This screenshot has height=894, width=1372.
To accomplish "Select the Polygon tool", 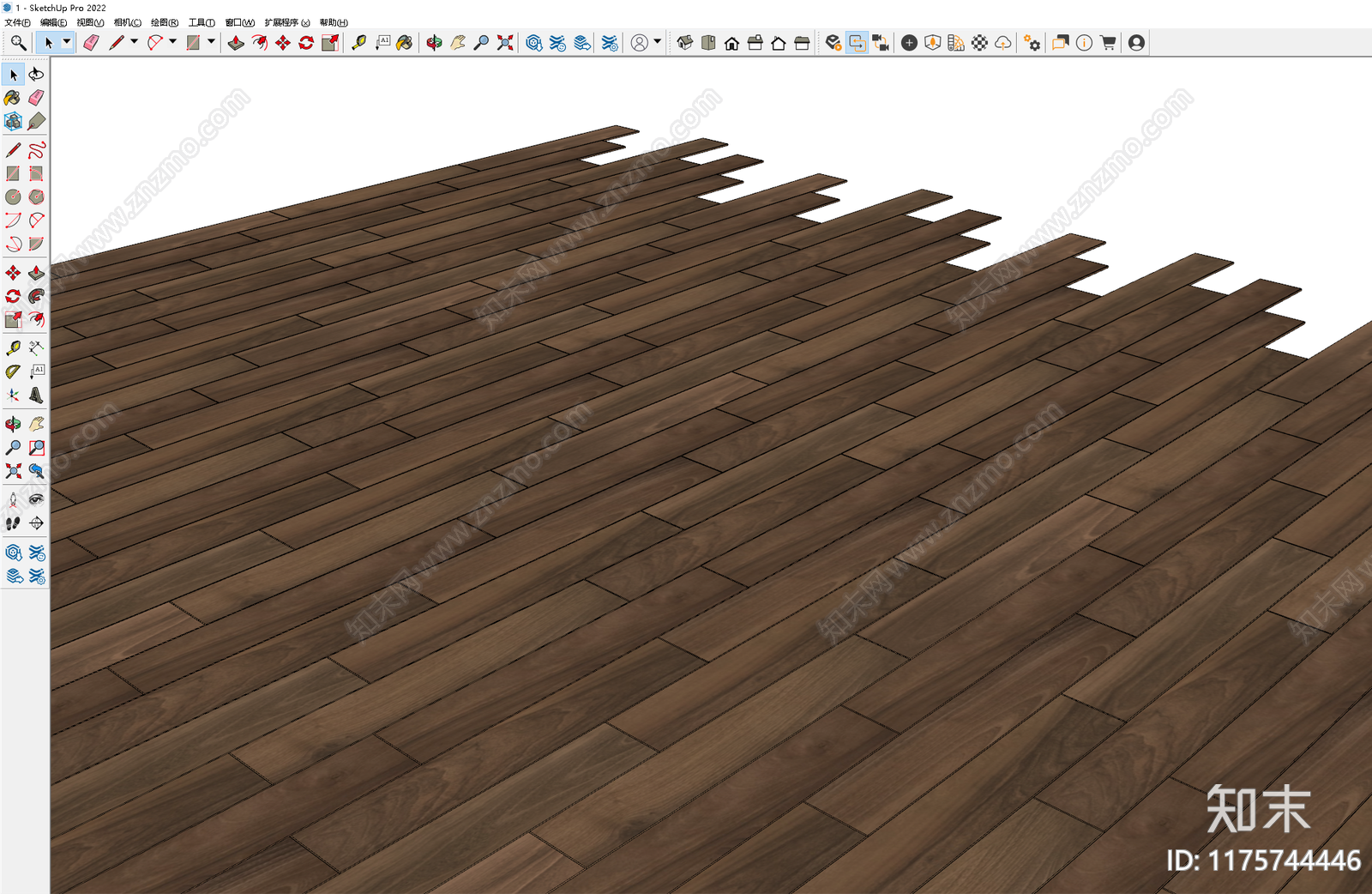I will pos(36,196).
